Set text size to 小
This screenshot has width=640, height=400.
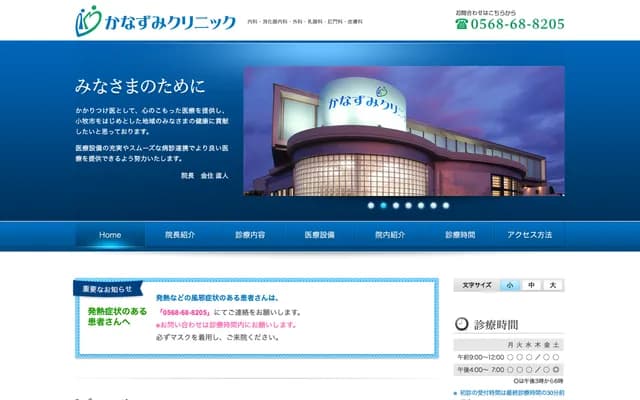pos(510,285)
